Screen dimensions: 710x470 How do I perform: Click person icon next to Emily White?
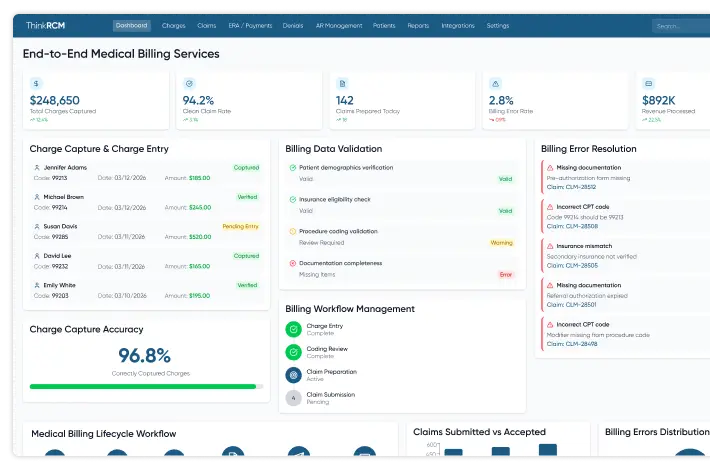click(x=37, y=285)
